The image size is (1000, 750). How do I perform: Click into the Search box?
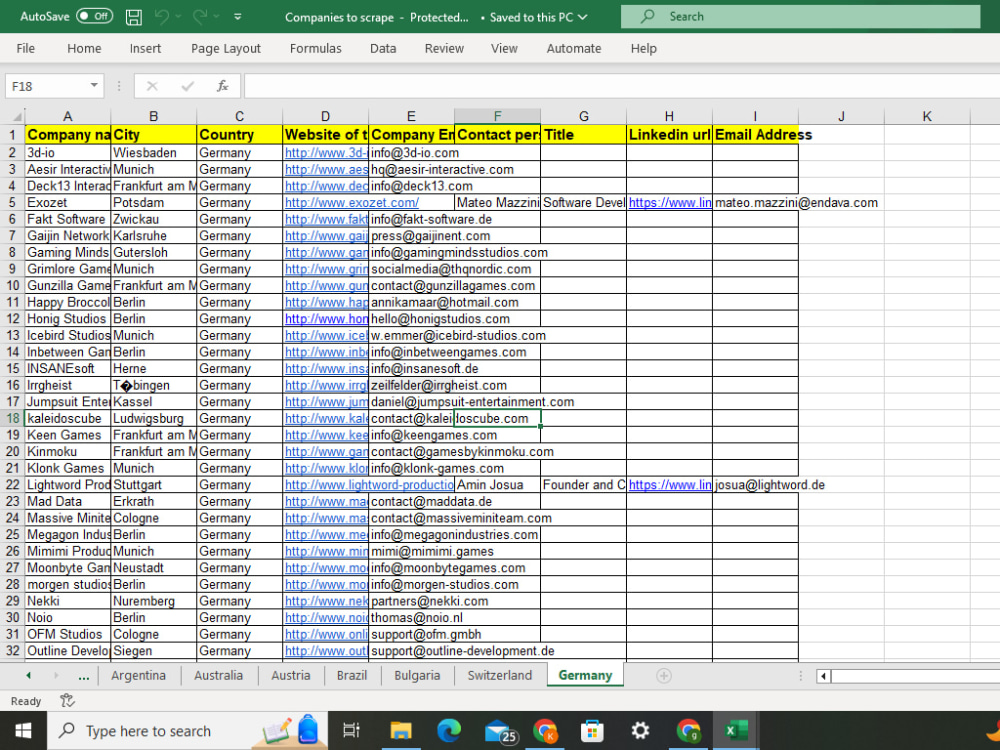(800, 17)
